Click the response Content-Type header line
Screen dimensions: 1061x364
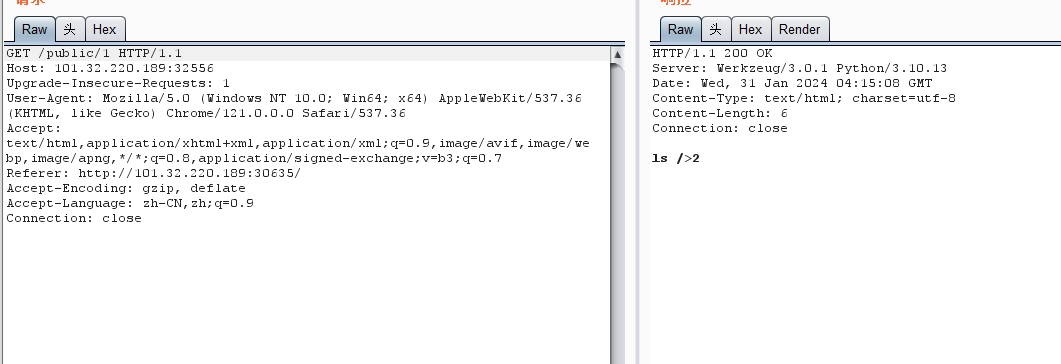[x=804, y=98]
